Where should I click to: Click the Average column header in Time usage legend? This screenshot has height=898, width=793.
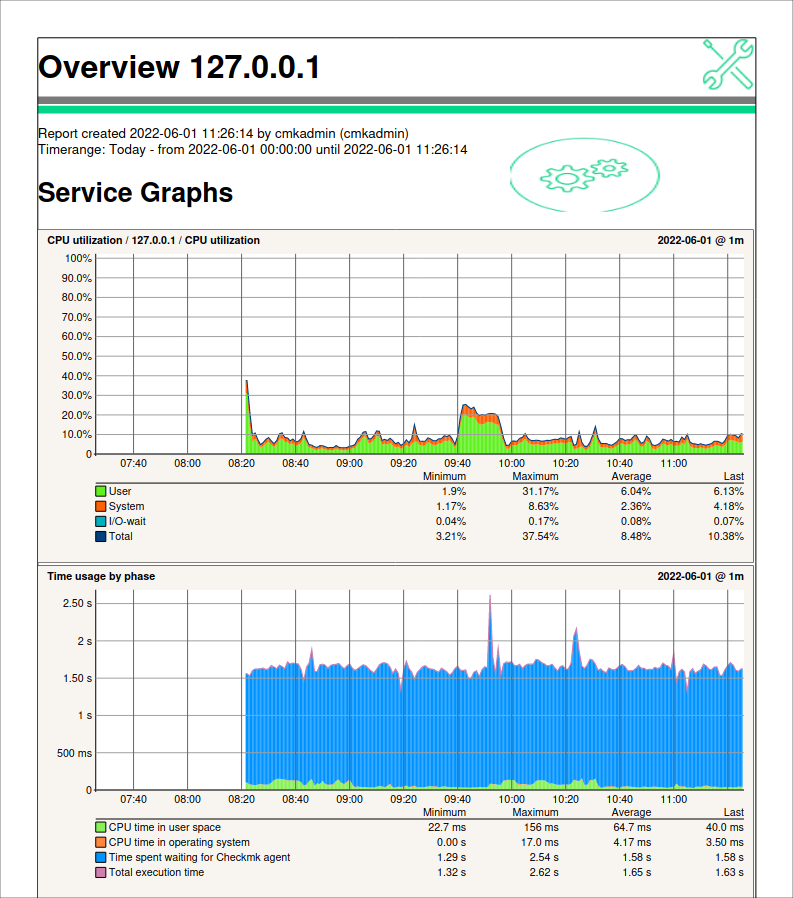[x=630, y=813]
